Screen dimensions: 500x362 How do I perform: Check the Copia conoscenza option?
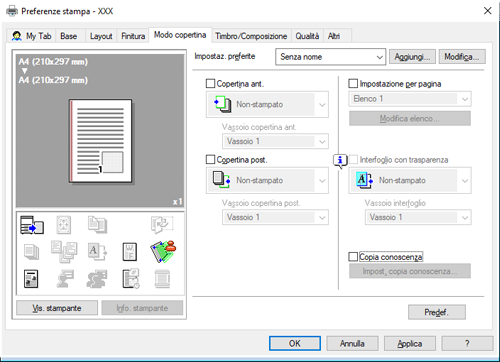353,257
